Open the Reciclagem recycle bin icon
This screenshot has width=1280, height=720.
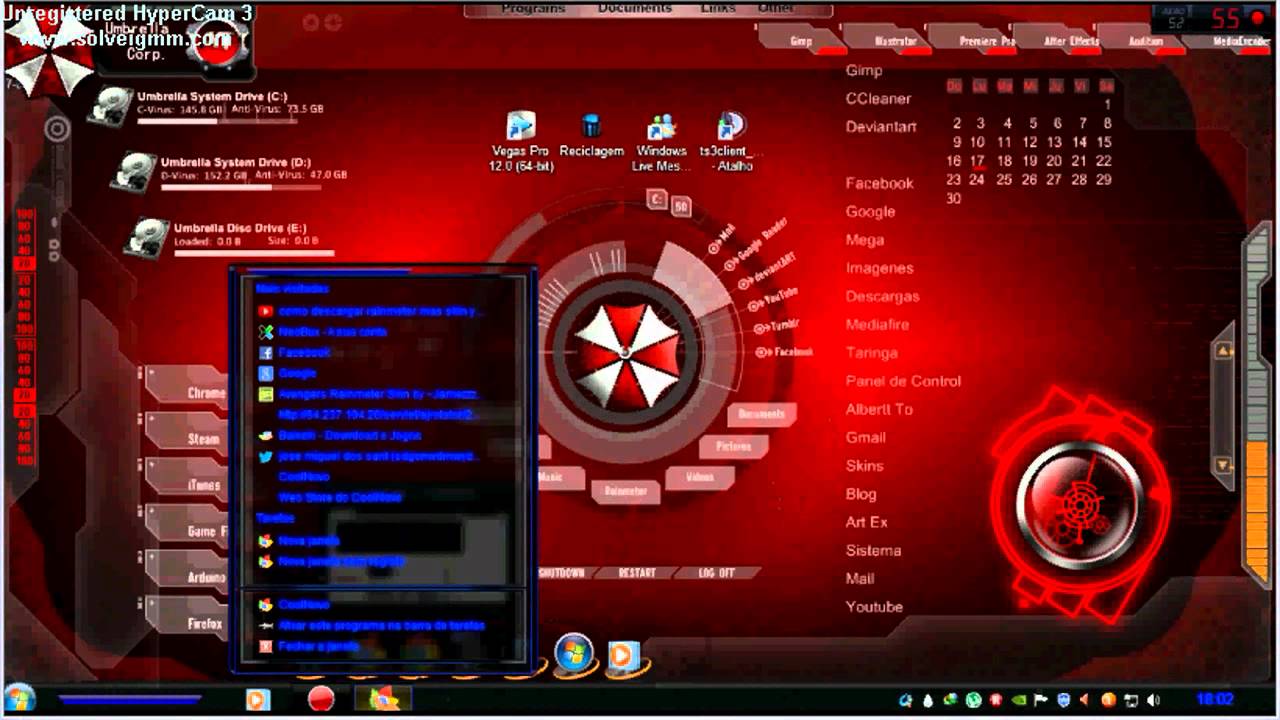591,135
